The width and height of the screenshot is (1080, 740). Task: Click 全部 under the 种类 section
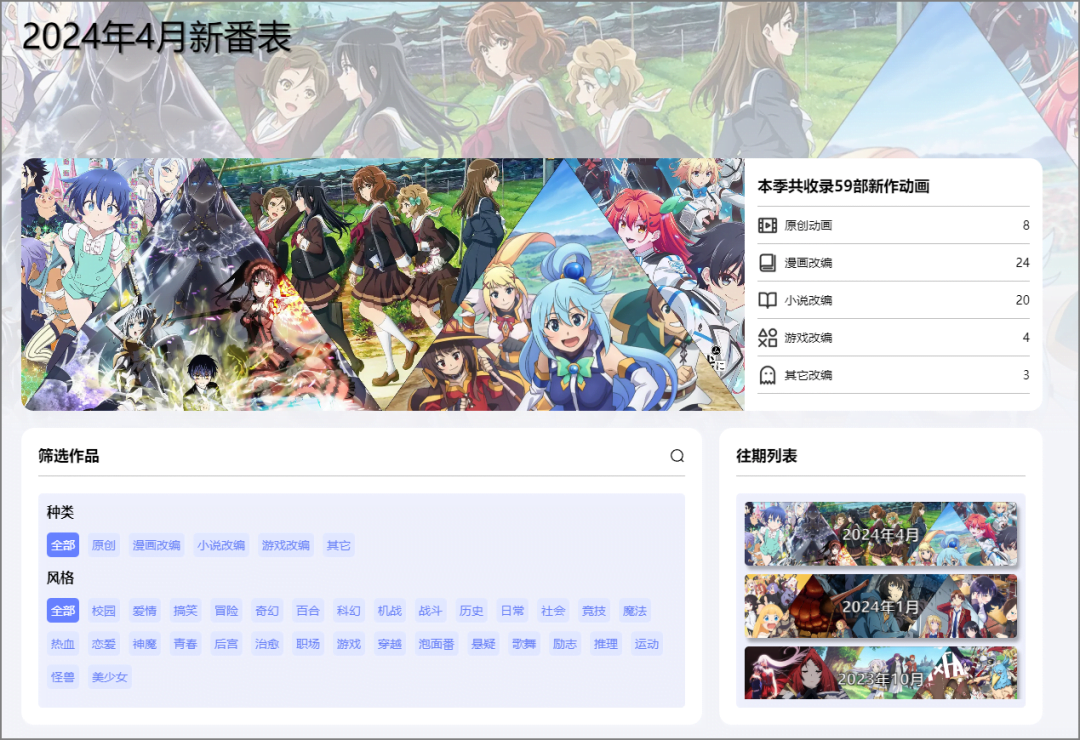point(62,545)
